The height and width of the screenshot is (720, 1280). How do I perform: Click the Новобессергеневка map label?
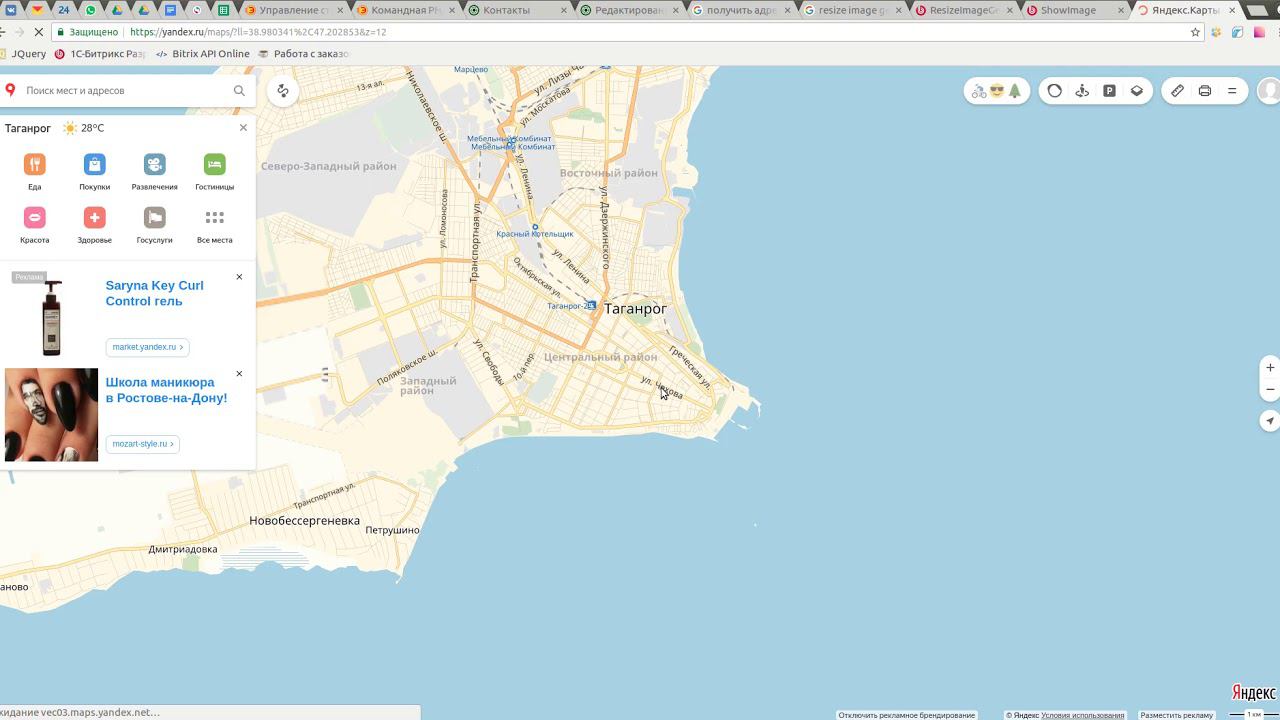coord(304,521)
